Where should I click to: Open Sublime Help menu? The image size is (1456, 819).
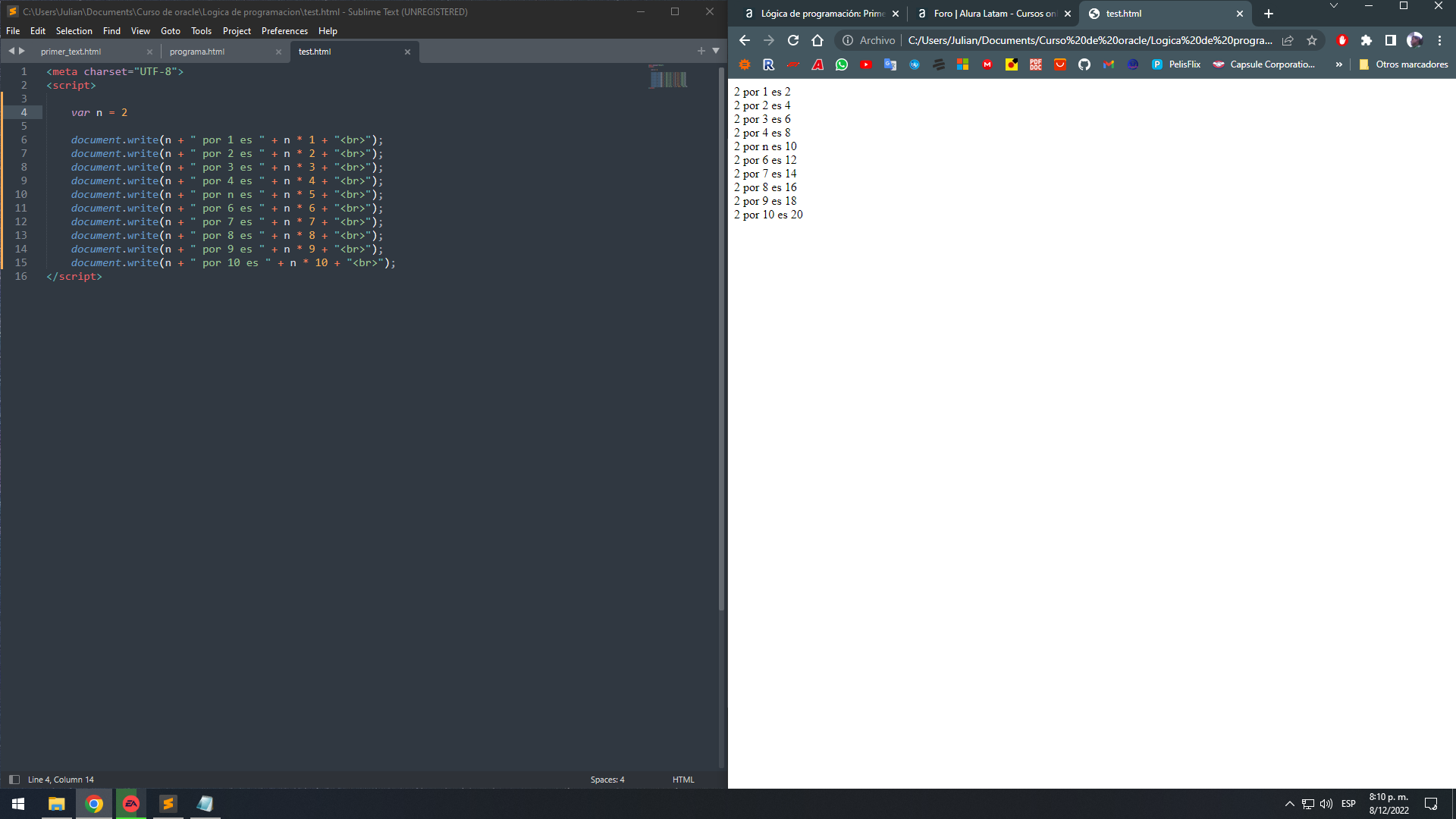coord(328,31)
